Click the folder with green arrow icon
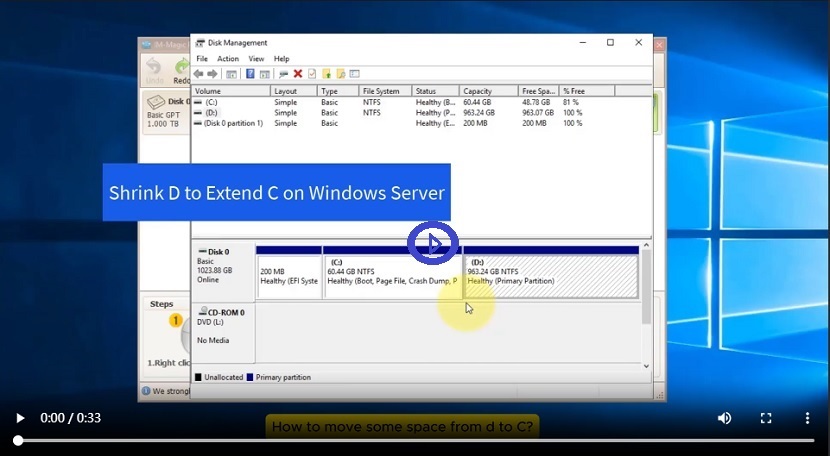 [x=327, y=74]
